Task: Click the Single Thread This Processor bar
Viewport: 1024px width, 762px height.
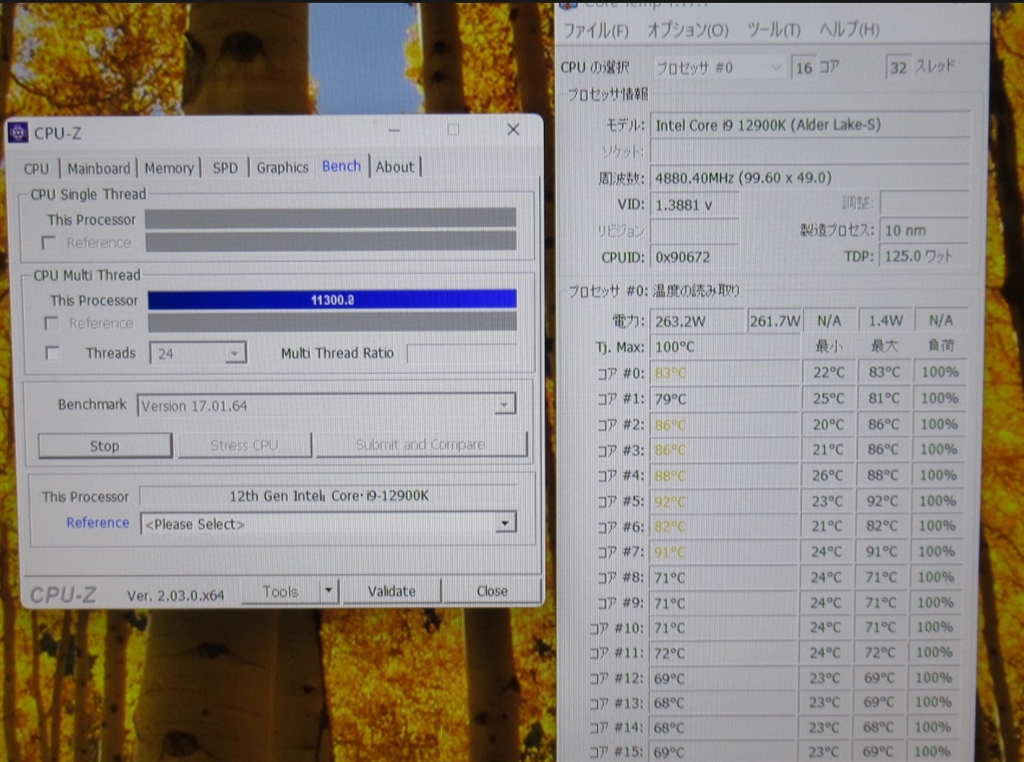Action: click(330, 218)
